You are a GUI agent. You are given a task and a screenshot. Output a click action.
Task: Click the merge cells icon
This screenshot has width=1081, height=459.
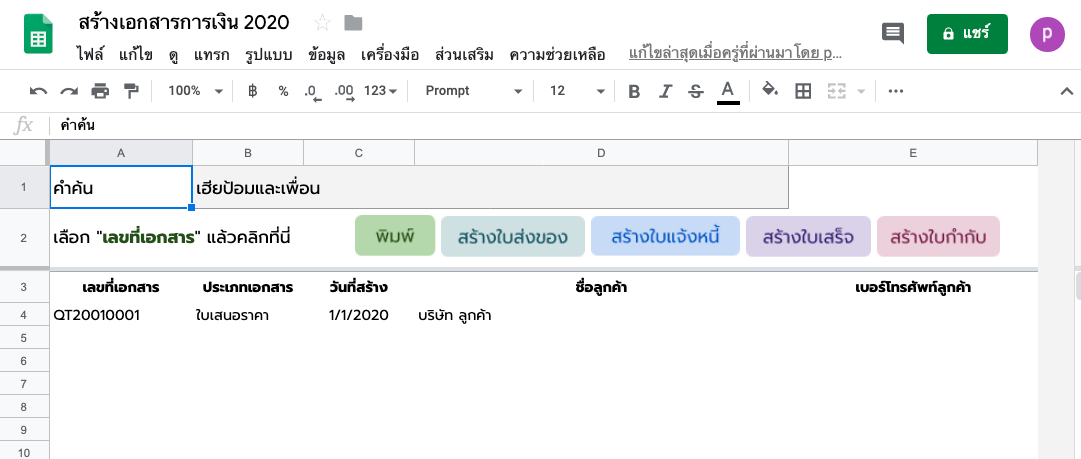836,91
